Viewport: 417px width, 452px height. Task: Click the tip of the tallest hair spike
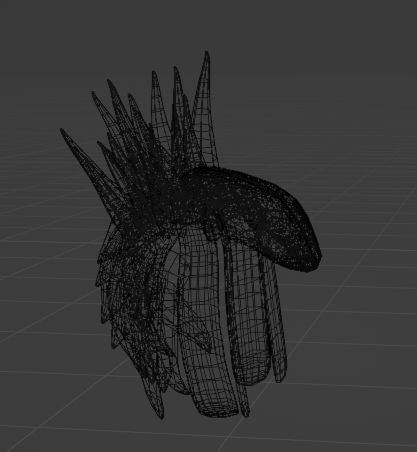(207, 53)
